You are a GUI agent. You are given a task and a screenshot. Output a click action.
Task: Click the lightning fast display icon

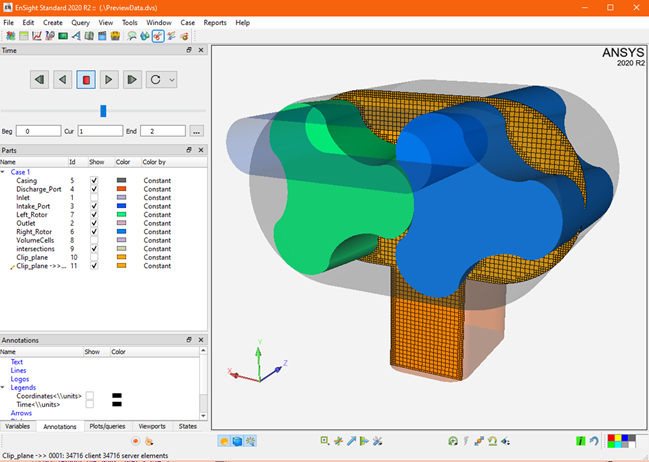(466, 441)
